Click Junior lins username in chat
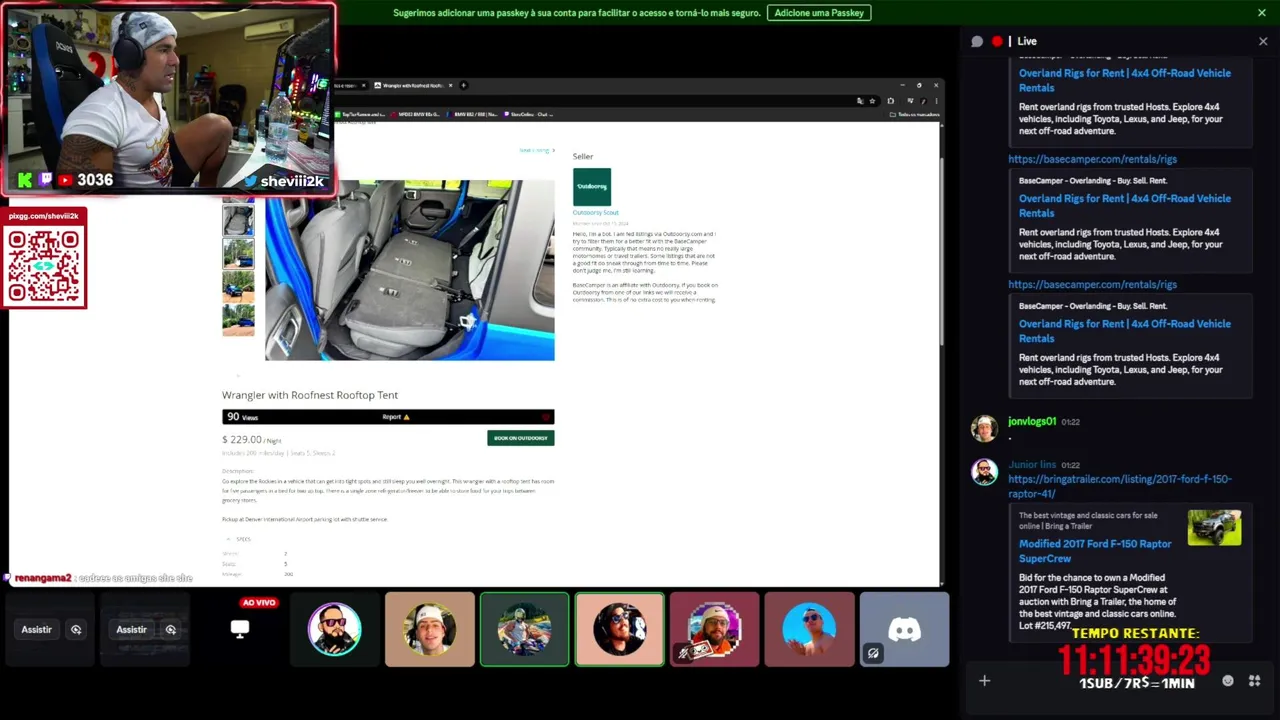Image resolution: width=1280 pixels, height=720 pixels. coord(1032,465)
